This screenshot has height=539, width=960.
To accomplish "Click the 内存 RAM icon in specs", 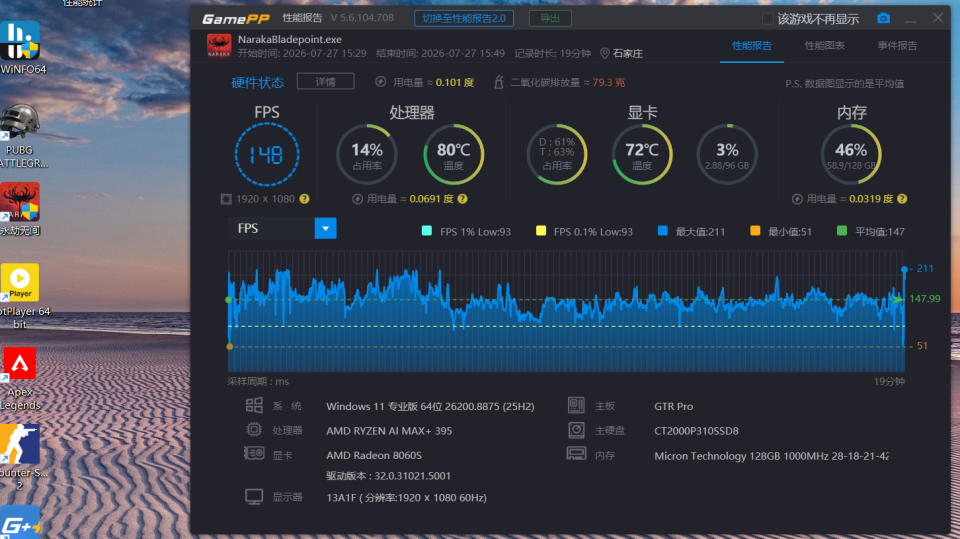I will [576, 454].
